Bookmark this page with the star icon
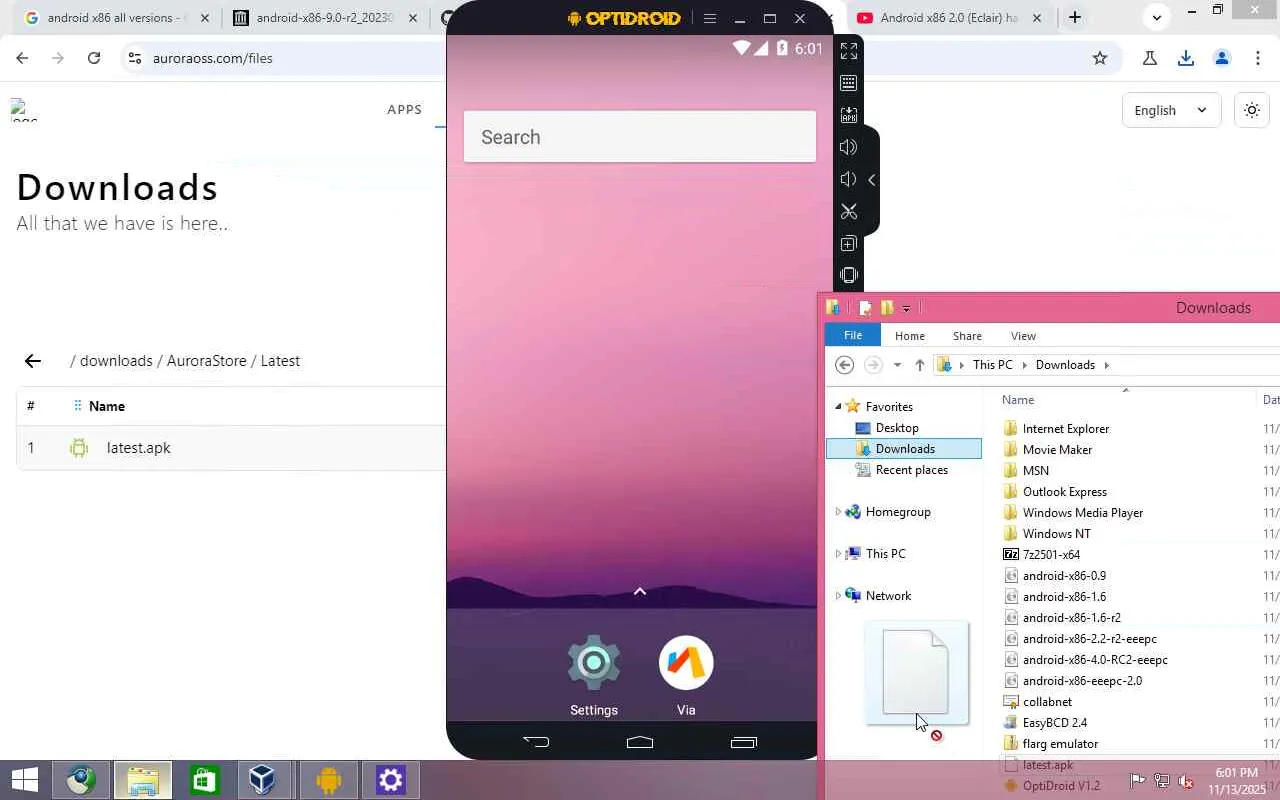This screenshot has height=800, width=1280. click(1100, 58)
